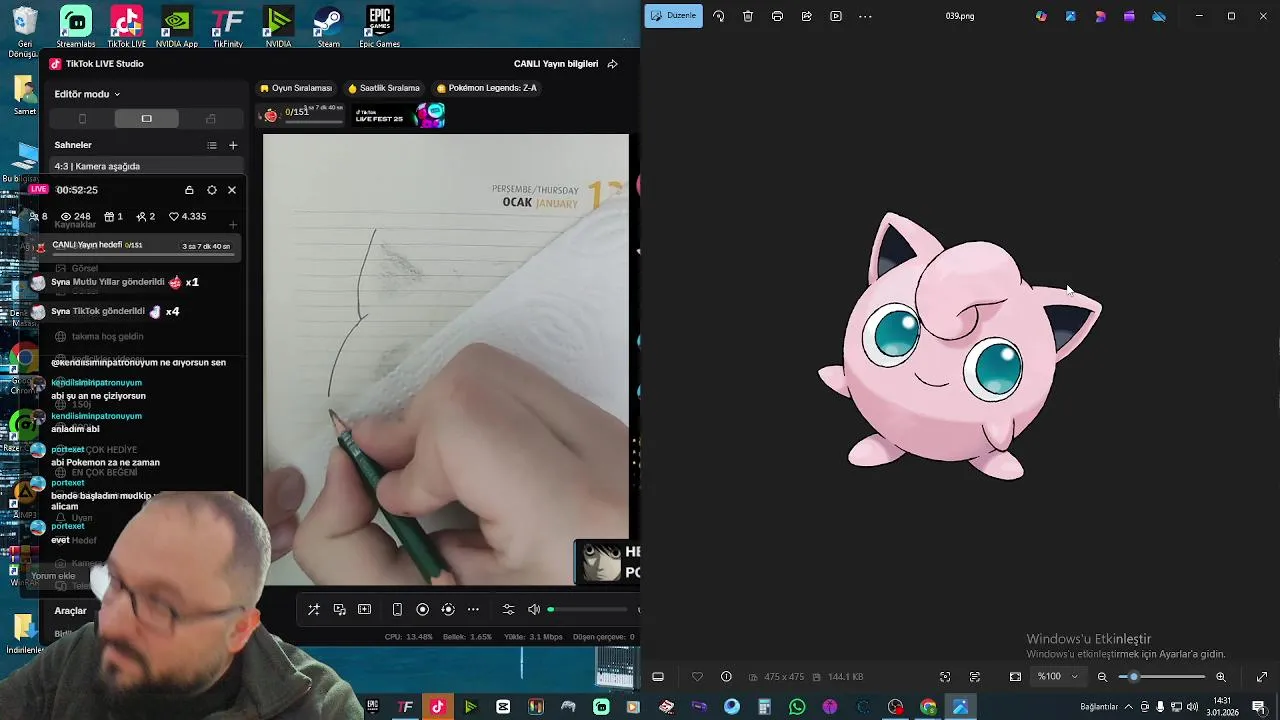Image resolution: width=1280 pixels, height=720 pixels.
Task: Toggle the overlay lock icon
Action: tap(189, 190)
